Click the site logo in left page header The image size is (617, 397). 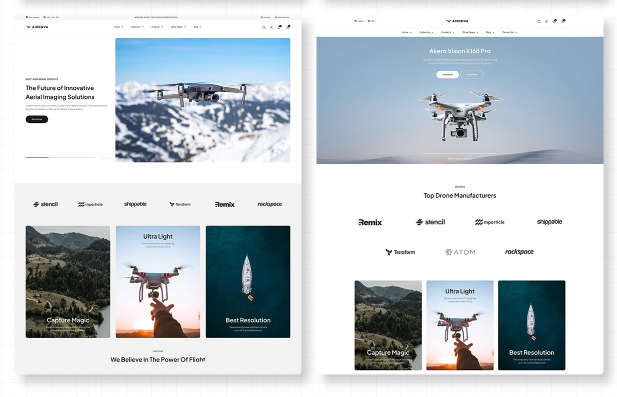37,27
